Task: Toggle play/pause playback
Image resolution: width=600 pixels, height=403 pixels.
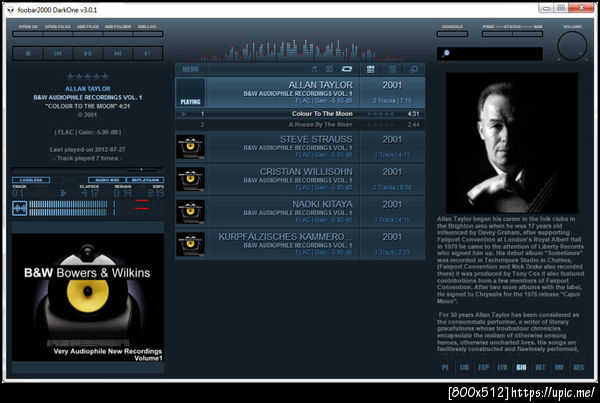Action: [x=88, y=54]
